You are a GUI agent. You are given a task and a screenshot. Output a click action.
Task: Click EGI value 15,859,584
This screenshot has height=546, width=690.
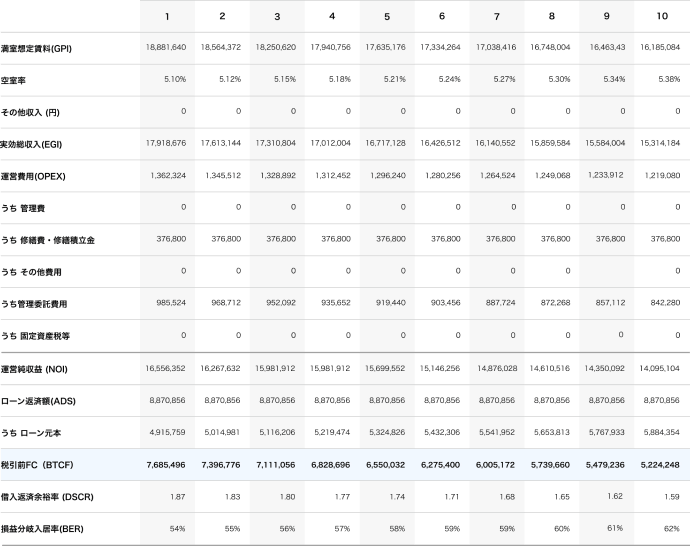(x=550, y=143)
